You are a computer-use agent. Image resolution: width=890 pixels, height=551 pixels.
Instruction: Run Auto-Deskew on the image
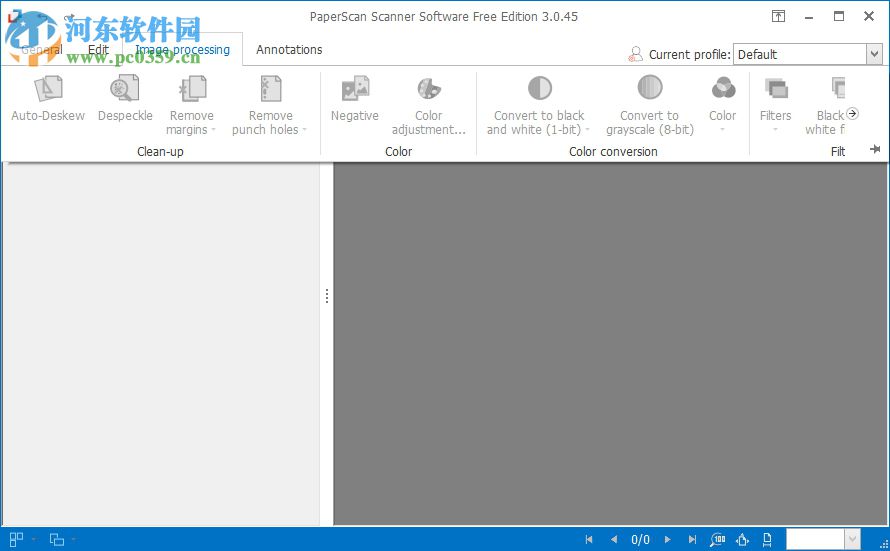48,99
